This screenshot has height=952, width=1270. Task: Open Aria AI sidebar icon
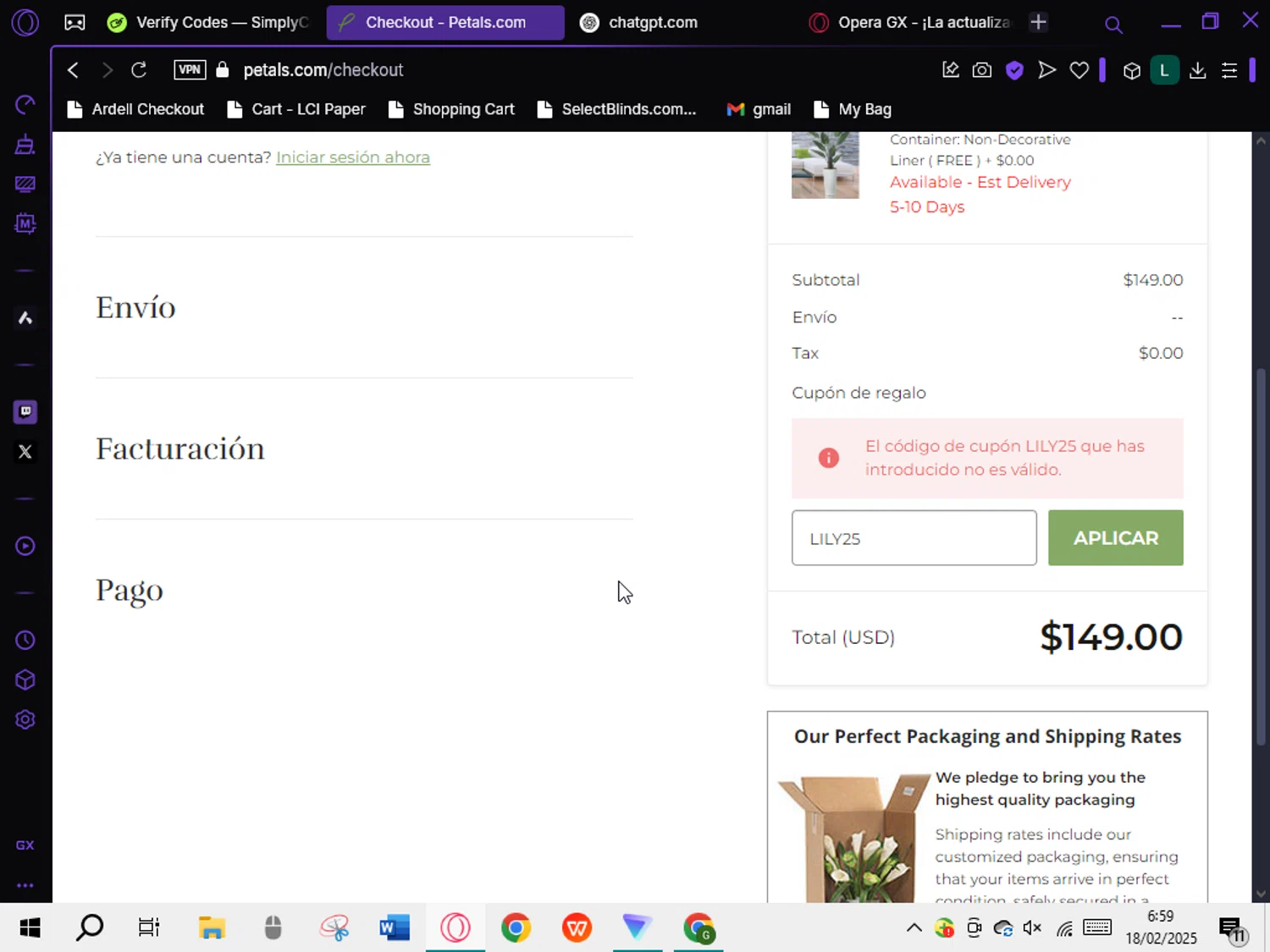coord(25,318)
